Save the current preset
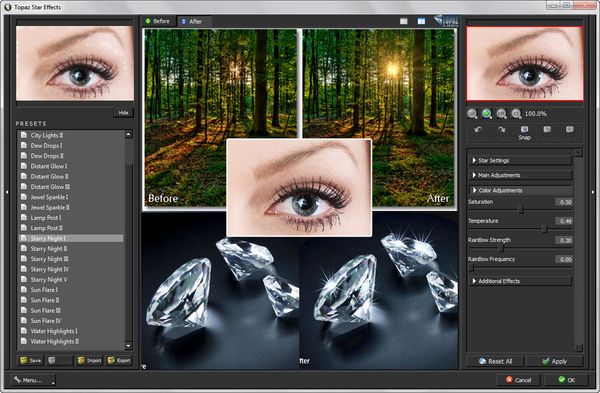600x393 pixels. [x=31, y=360]
